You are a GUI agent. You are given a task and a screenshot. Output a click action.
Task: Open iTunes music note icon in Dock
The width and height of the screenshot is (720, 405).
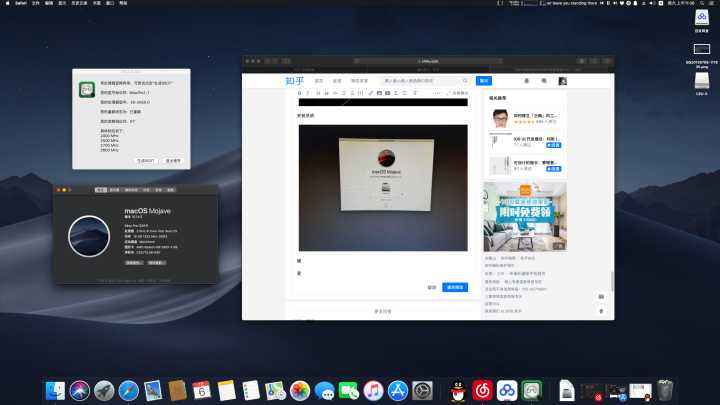373,391
